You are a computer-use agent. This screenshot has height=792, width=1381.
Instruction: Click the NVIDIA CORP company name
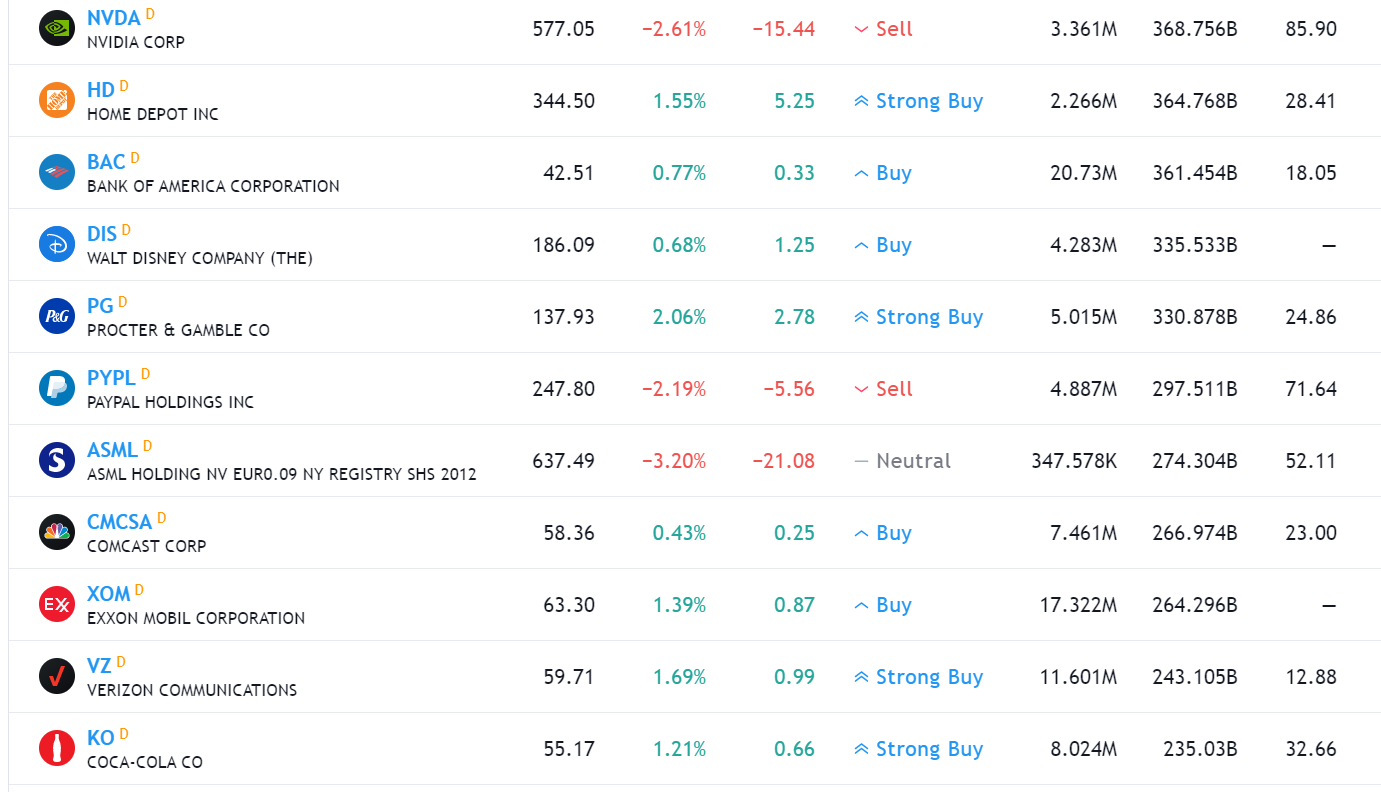click(136, 42)
